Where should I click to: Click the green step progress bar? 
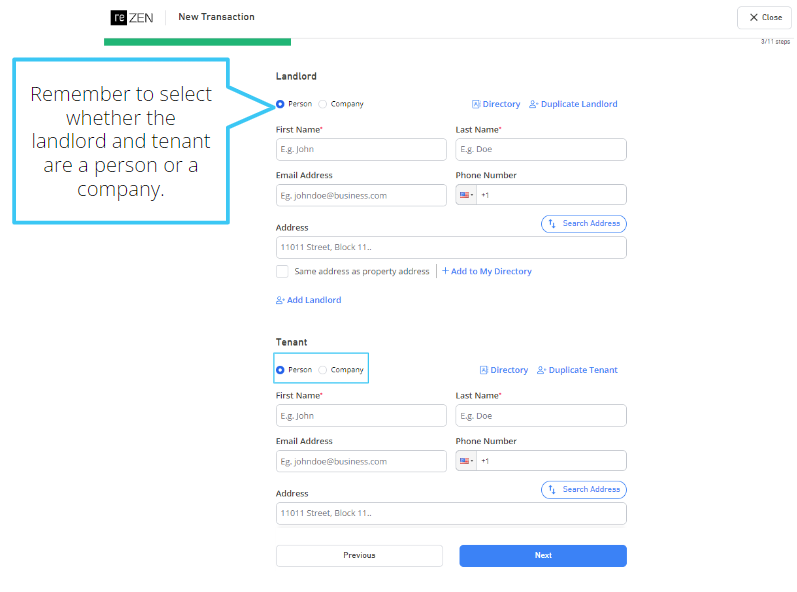[x=197, y=42]
